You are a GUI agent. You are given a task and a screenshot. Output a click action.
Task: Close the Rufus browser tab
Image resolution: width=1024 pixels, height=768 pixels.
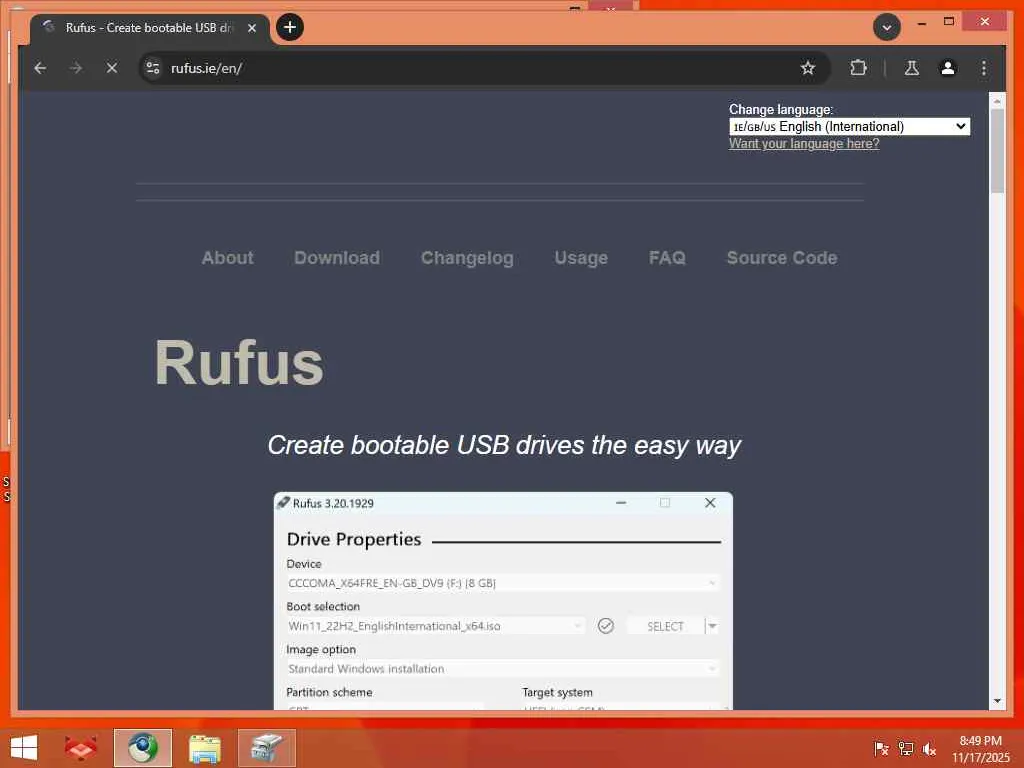(x=251, y=28)
